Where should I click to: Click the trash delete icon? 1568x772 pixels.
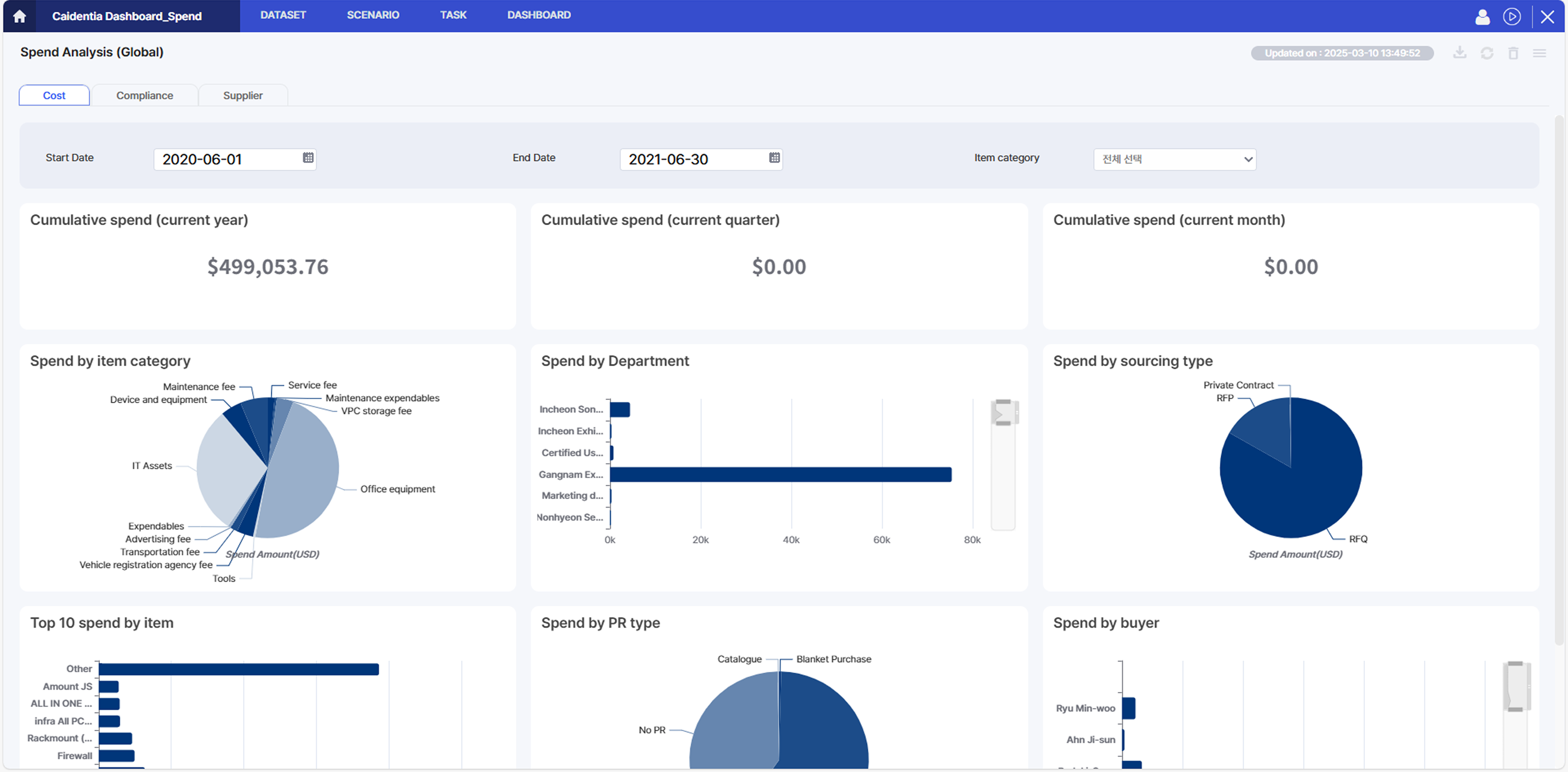[1513, 53]
